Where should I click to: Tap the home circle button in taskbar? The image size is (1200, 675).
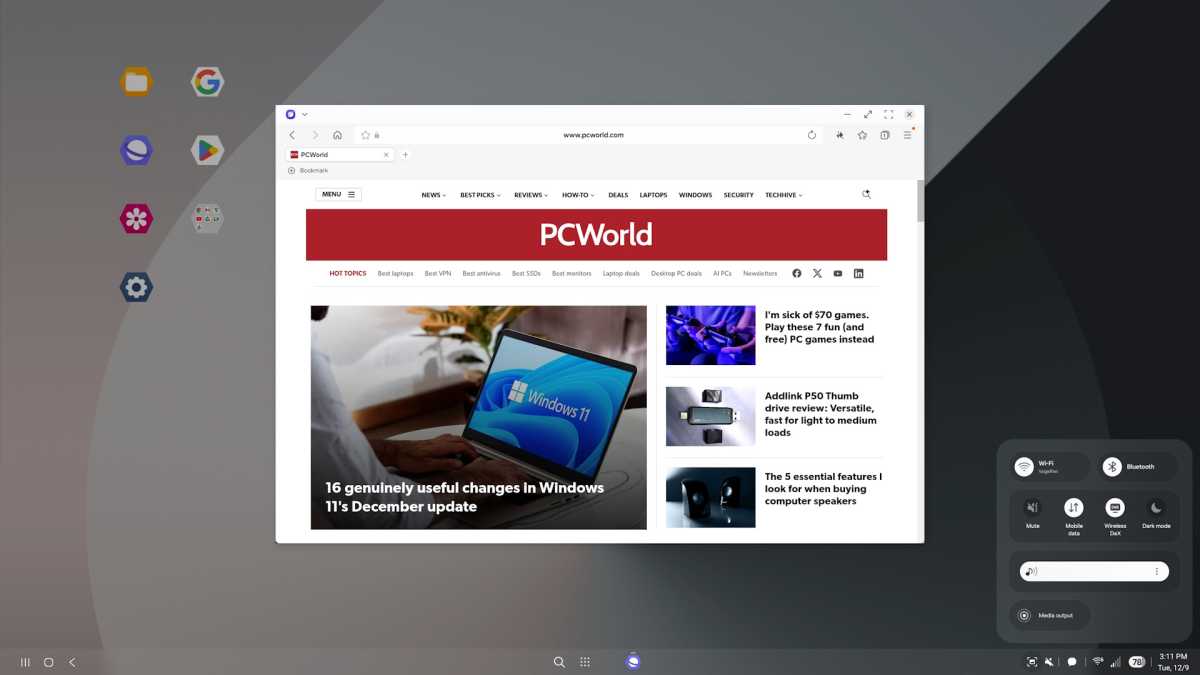pos(48,662)
